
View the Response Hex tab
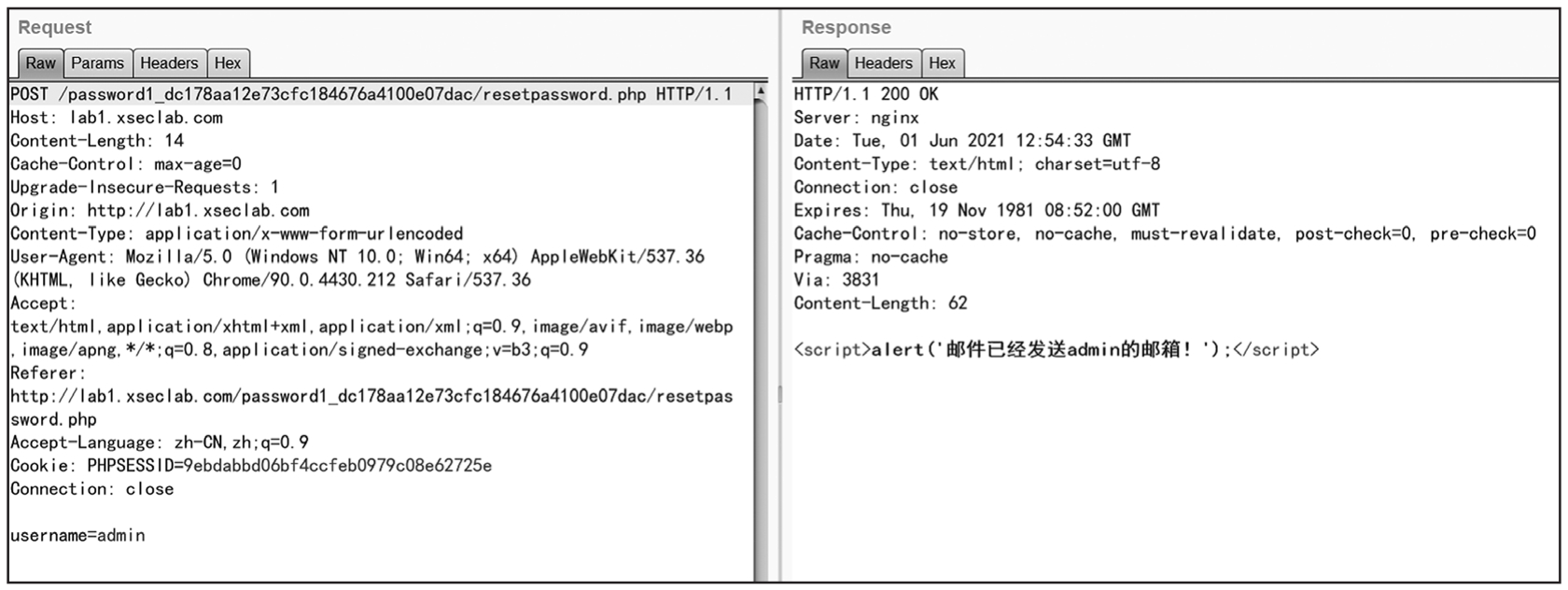click(x=942, y=63)
